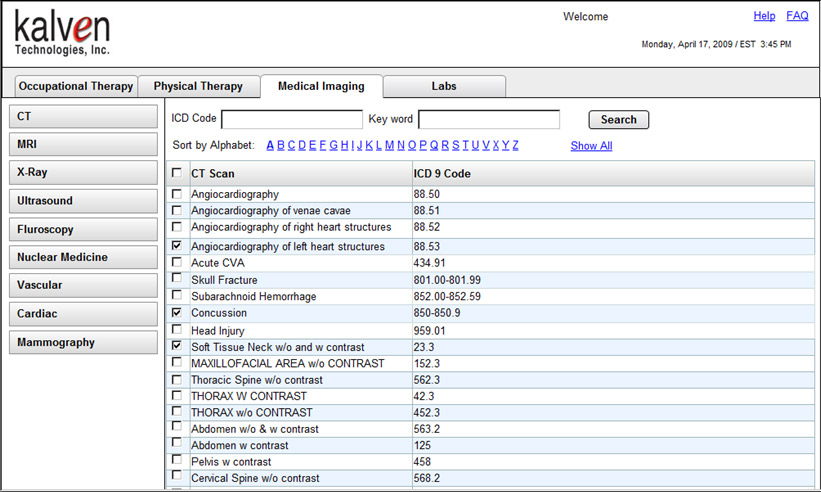Focus the Key word text field
The width and height of the screenshot is (821, 492).
point(488,120)
